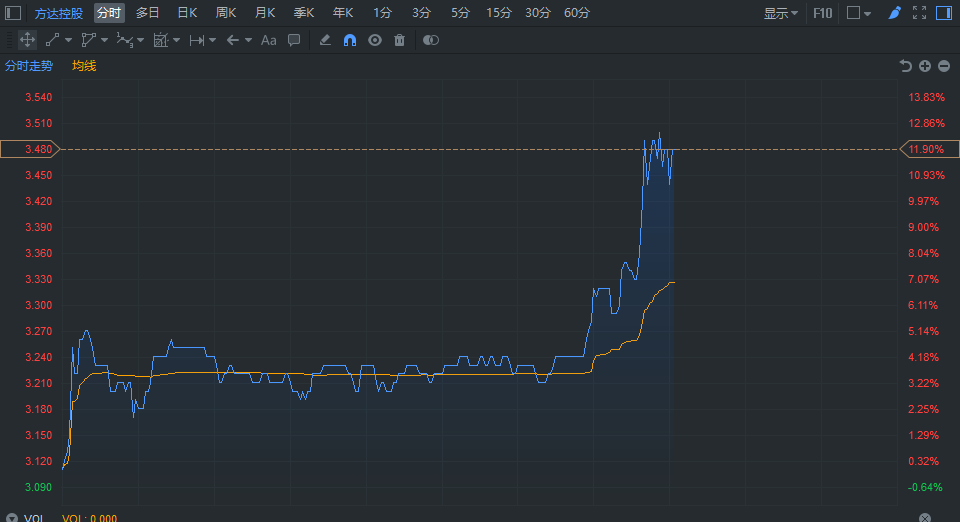Screen dimensions: 960x522
Task: Zoom in chart with plus icon
Action: click(925, 66)
